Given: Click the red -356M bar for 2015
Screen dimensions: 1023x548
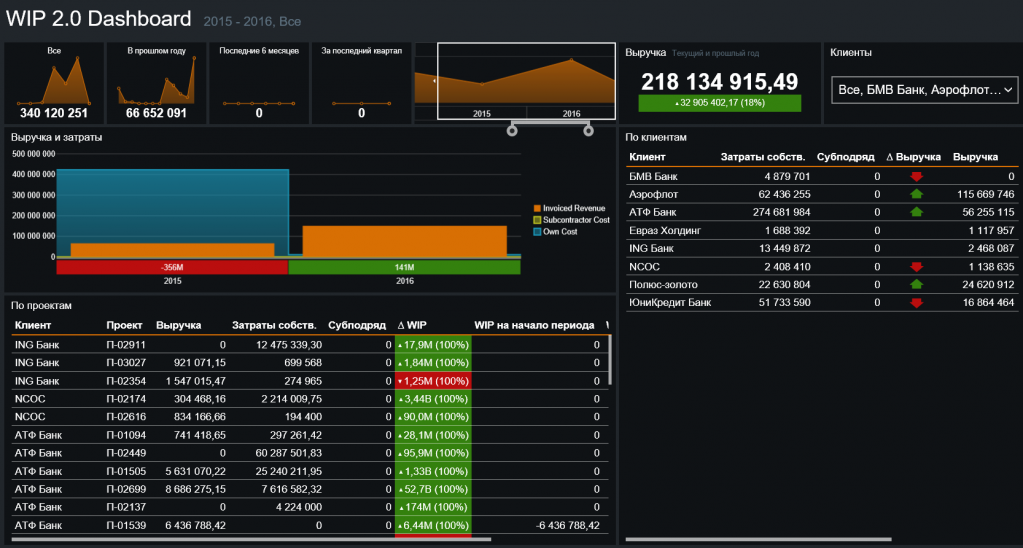Looking at the screenshot, I should click(172, 267).
